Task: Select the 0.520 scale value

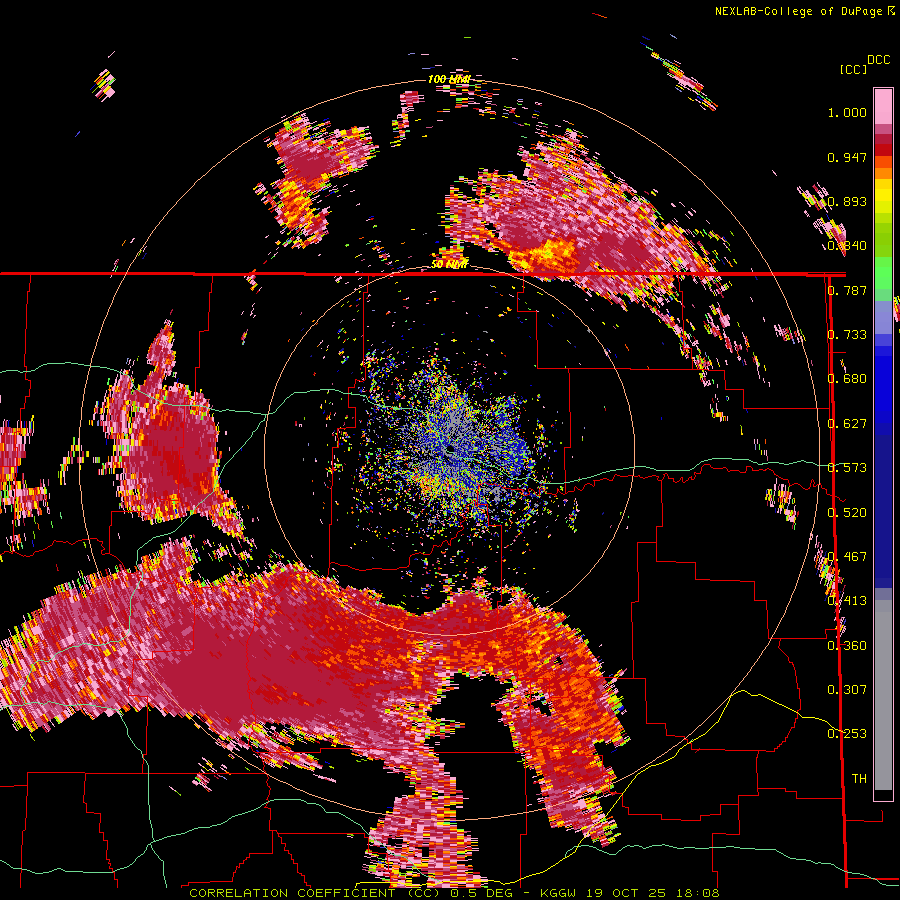Action: 847,513
